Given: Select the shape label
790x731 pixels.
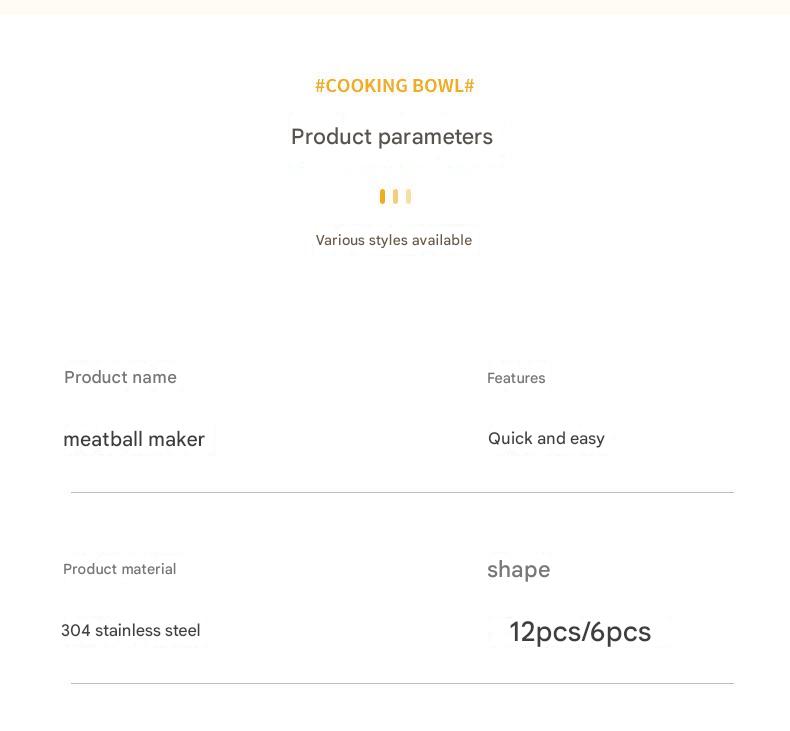Looking at the screenshot, I should coord(518,569).
